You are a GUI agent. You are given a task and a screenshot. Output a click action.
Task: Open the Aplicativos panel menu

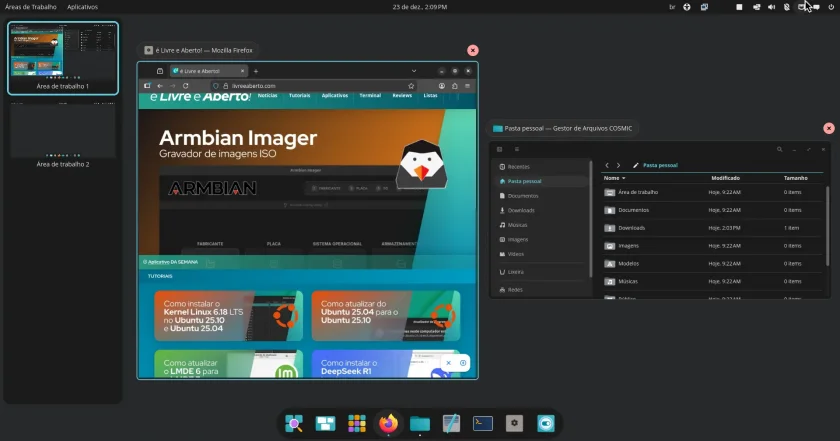tap(82, 7)
